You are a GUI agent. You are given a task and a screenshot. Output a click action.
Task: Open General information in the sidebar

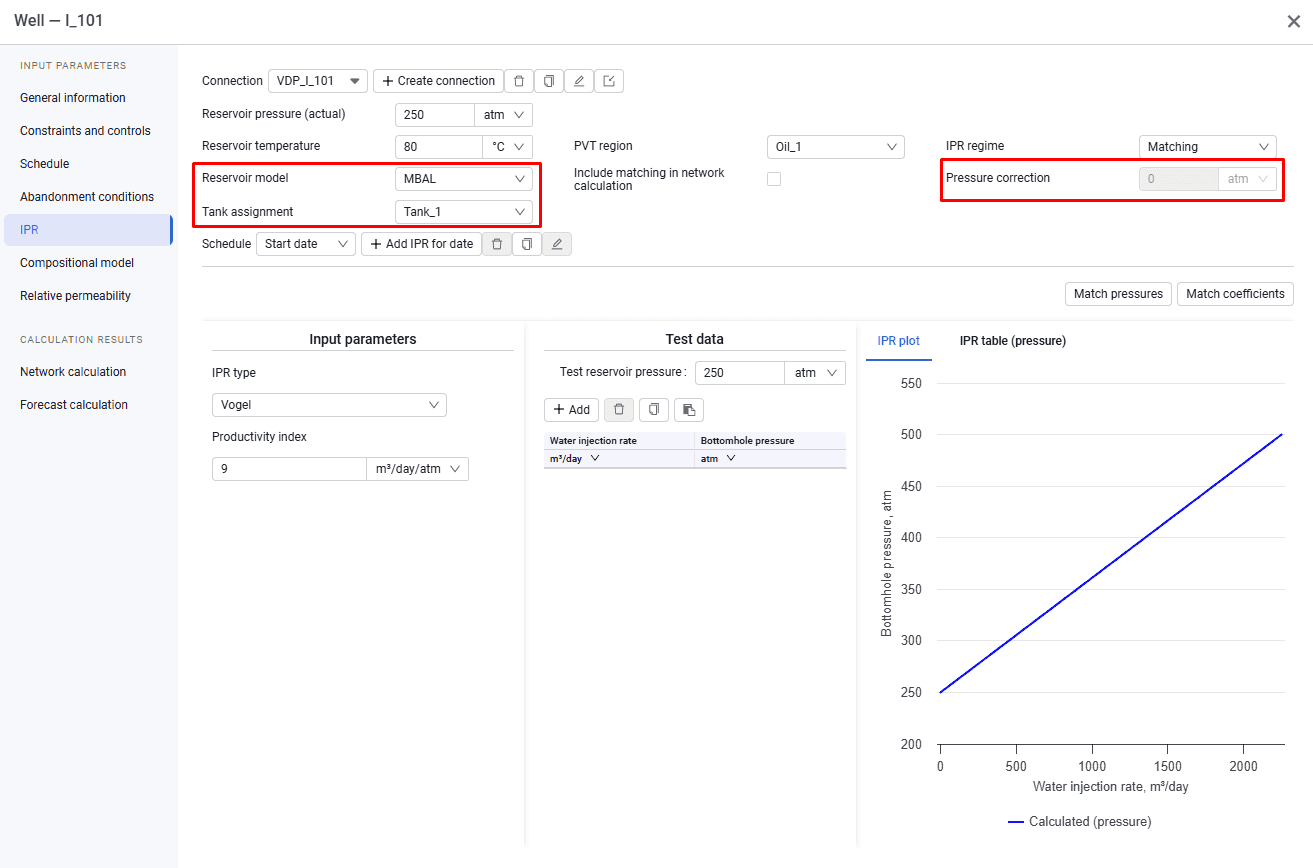73,98
